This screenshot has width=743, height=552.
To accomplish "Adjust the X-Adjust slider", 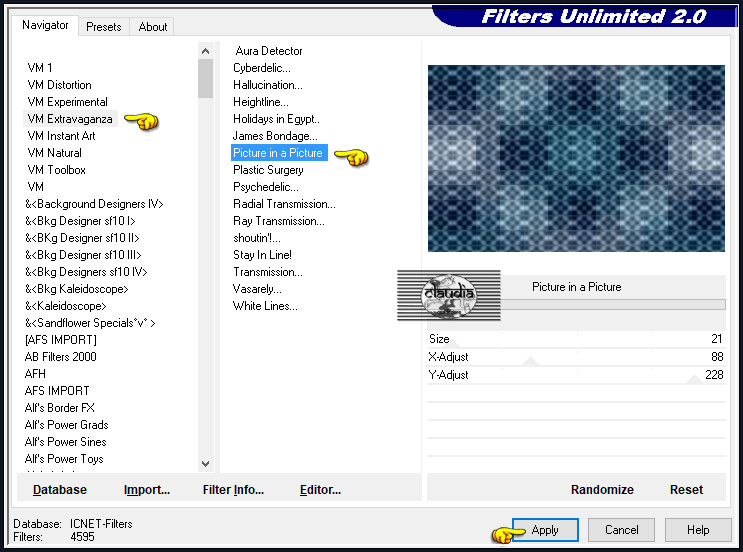I will tap(576, 357).
